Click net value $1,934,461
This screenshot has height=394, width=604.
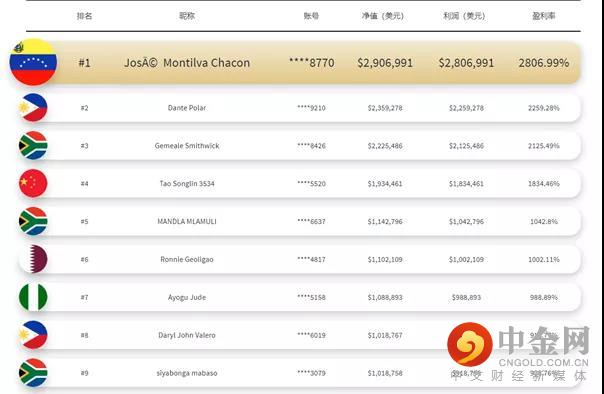pos(385,184)
